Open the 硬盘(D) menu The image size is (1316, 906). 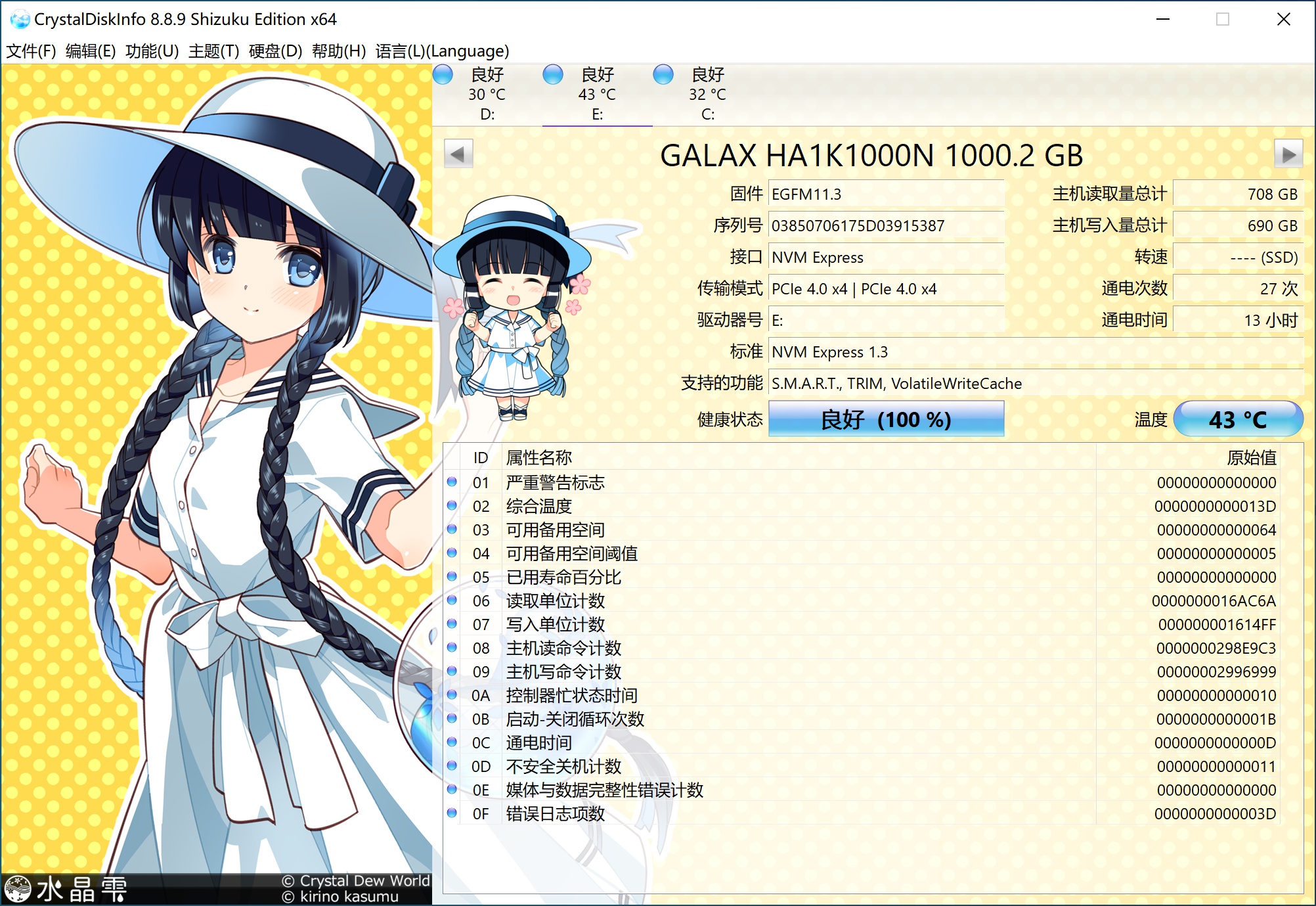275,51
